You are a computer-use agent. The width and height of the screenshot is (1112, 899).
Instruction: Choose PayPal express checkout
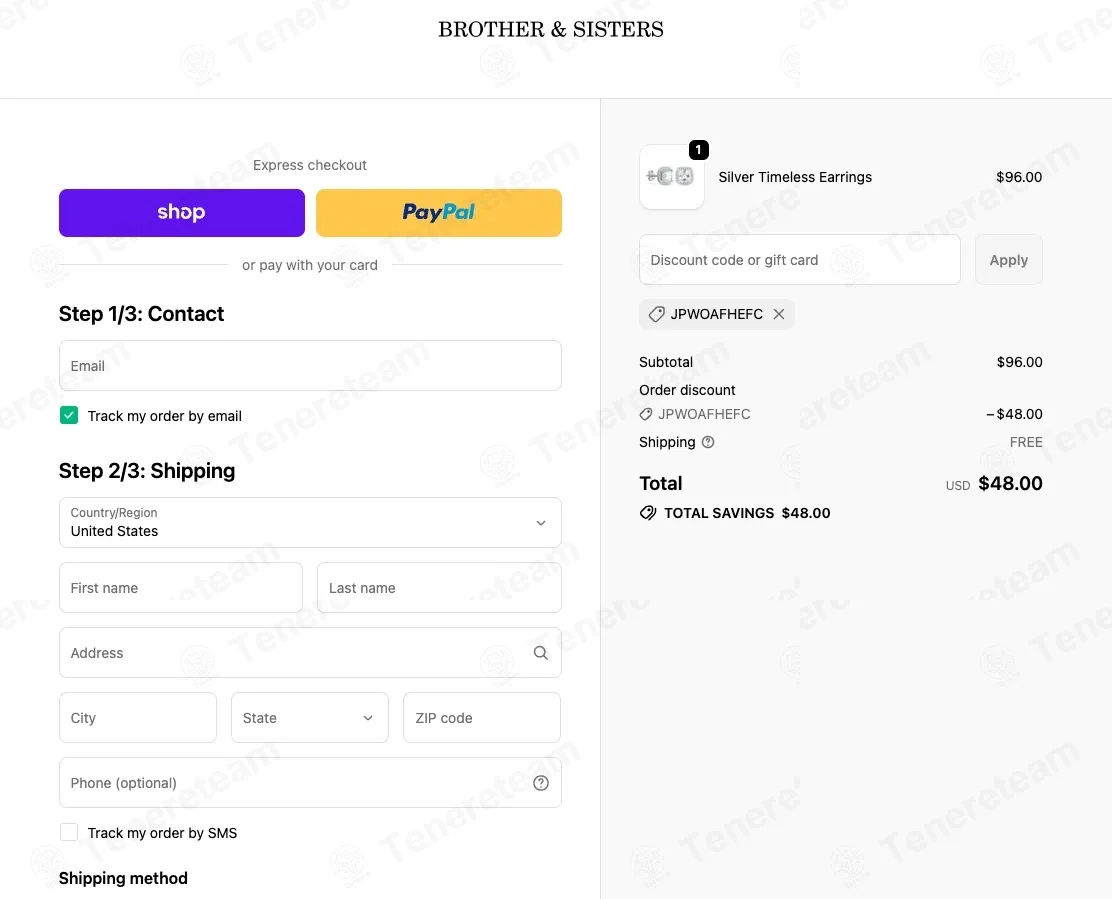(x=439, y=213)
